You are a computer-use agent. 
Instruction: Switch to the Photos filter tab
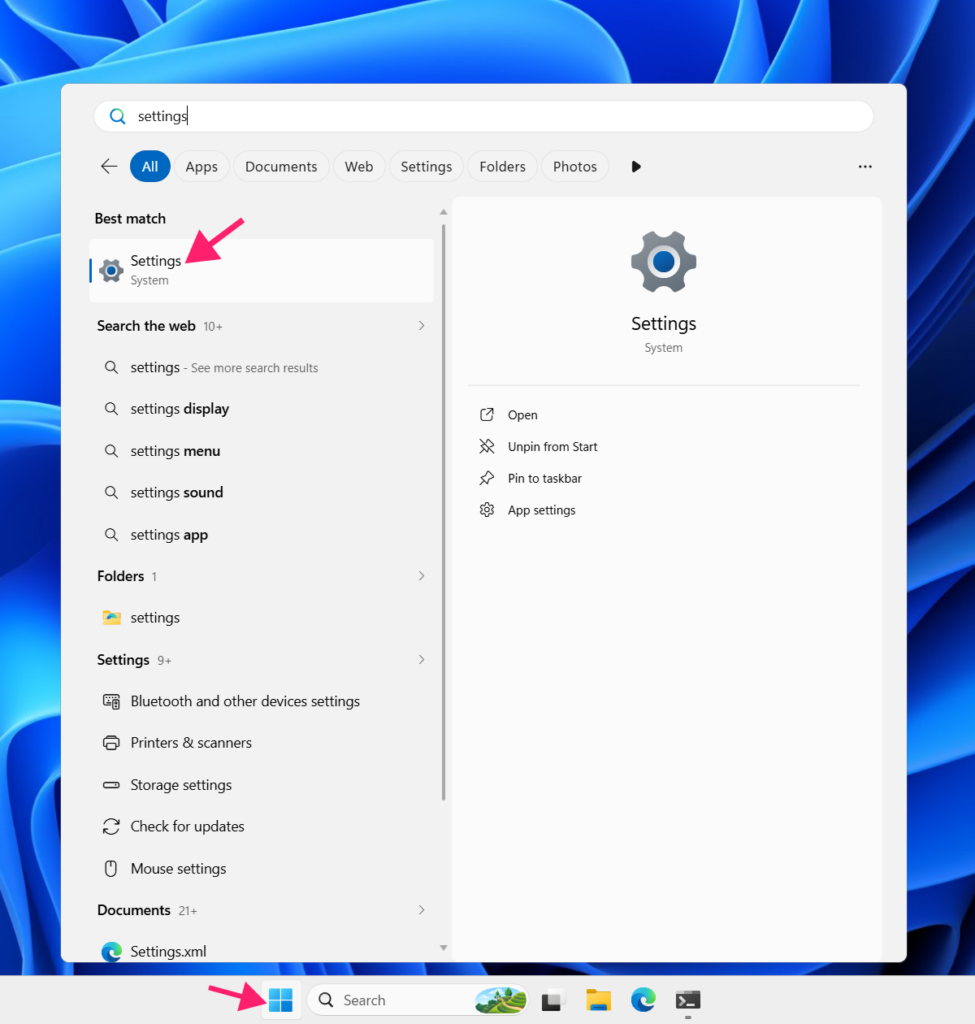(x=575, y=167)
